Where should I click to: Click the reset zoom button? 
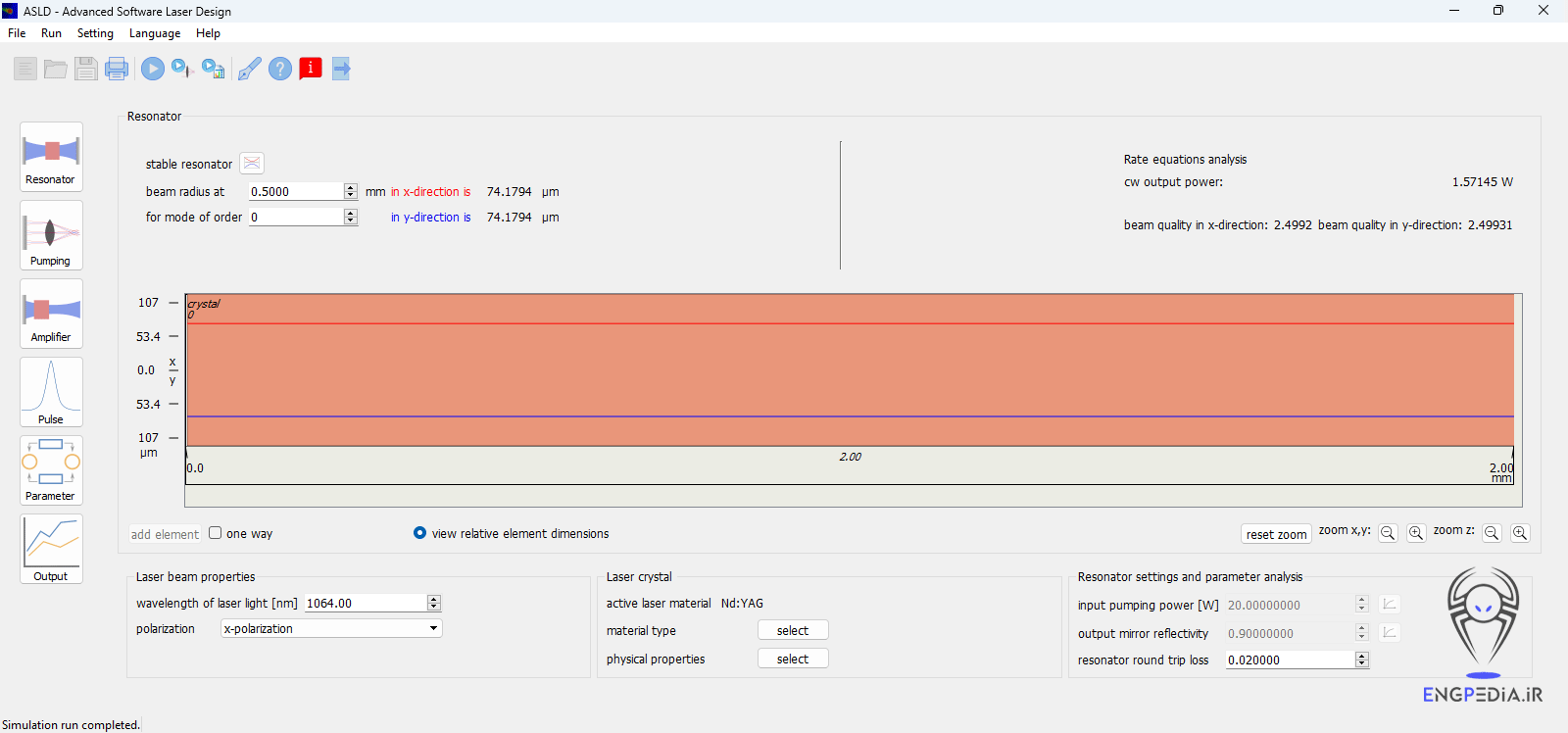[1276, 534]
